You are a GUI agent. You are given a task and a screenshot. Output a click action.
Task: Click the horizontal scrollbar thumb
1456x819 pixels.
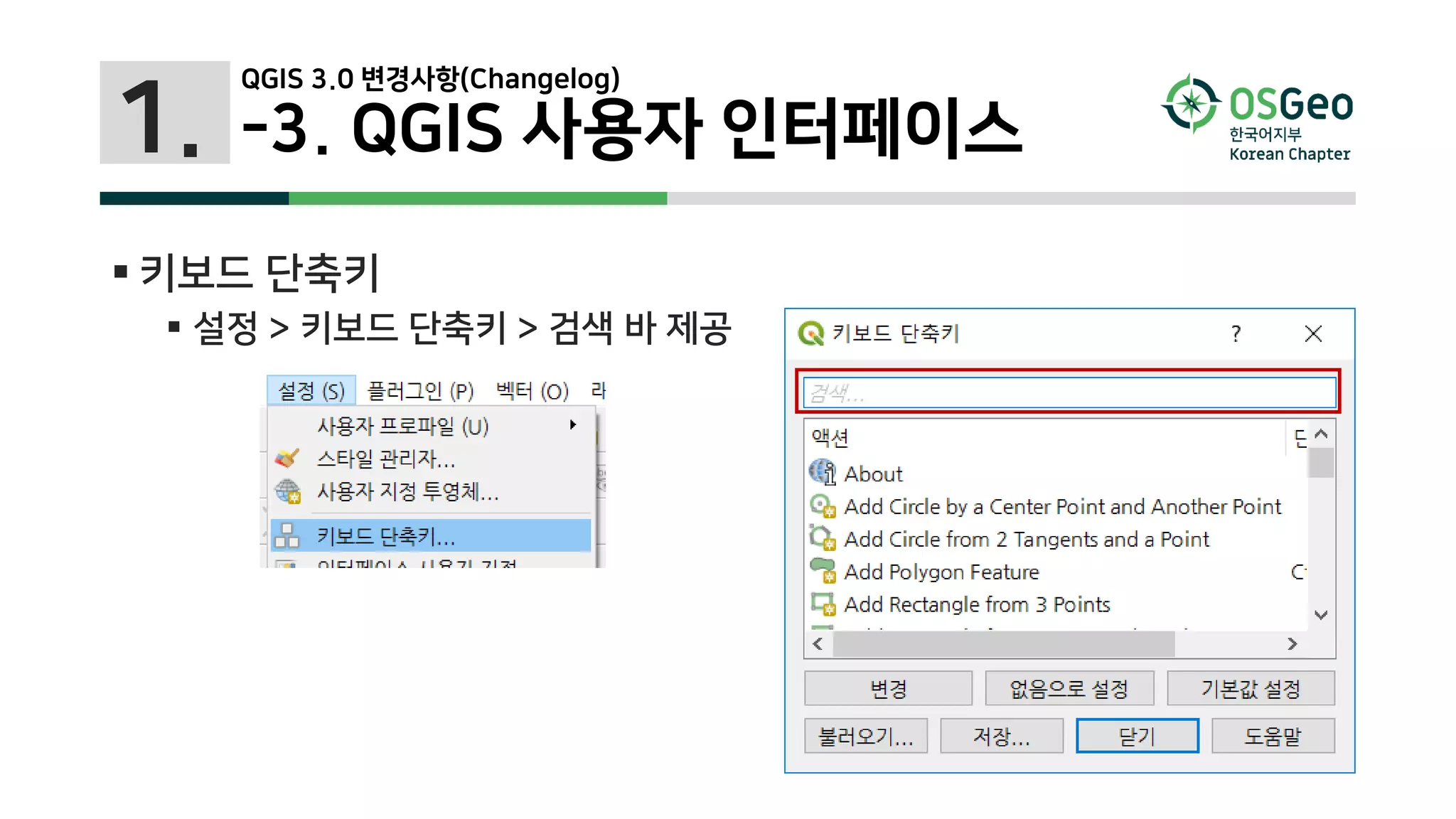(1004, 644)
